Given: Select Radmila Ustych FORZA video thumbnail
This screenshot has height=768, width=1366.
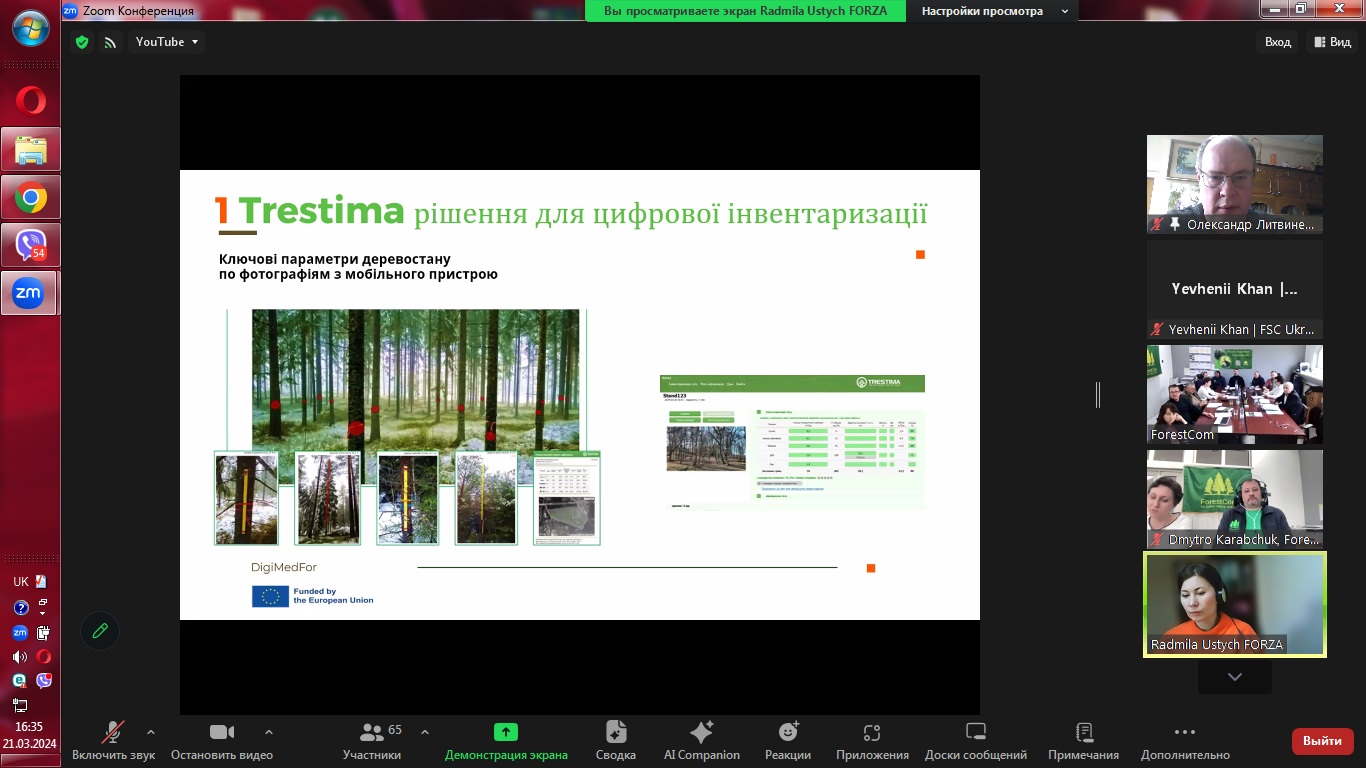Looking at the screenshot, I should pyautogui.click(x=1235, y=605).
